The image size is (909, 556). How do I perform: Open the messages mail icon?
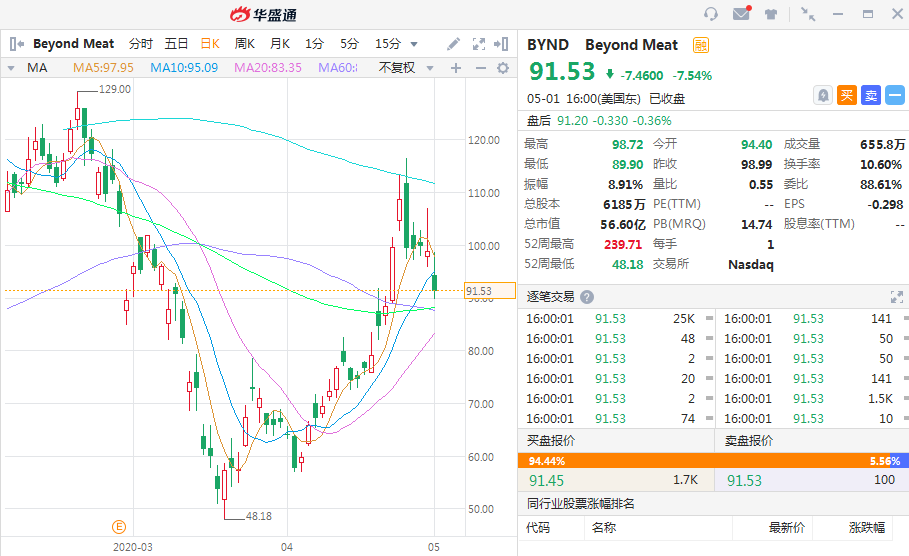pos(741,14)
